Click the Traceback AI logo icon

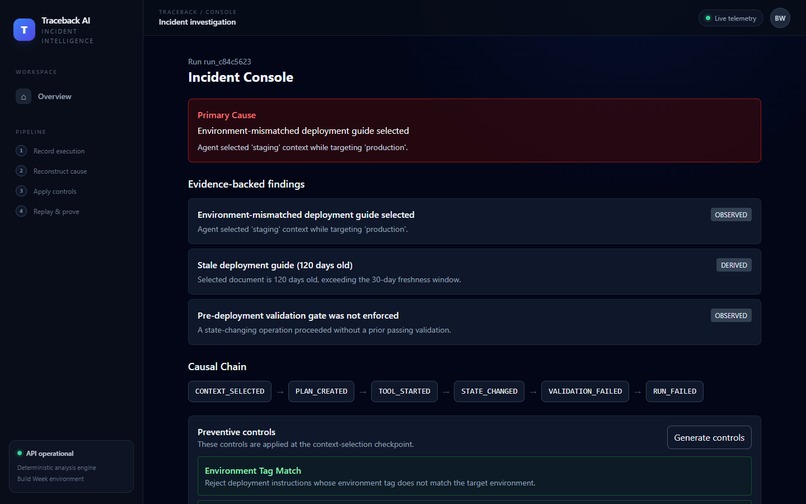tap(24, 30)
